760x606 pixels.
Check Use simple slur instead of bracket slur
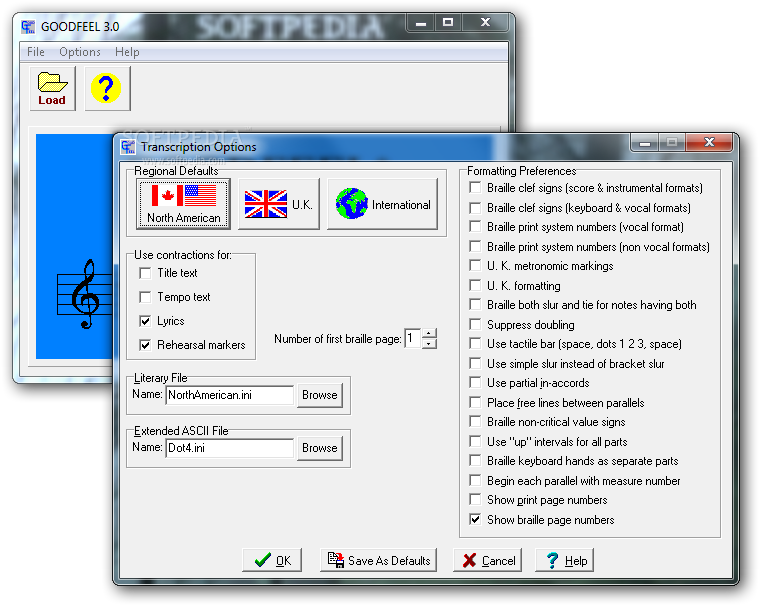pyautogui.click(x=475, y=364)
